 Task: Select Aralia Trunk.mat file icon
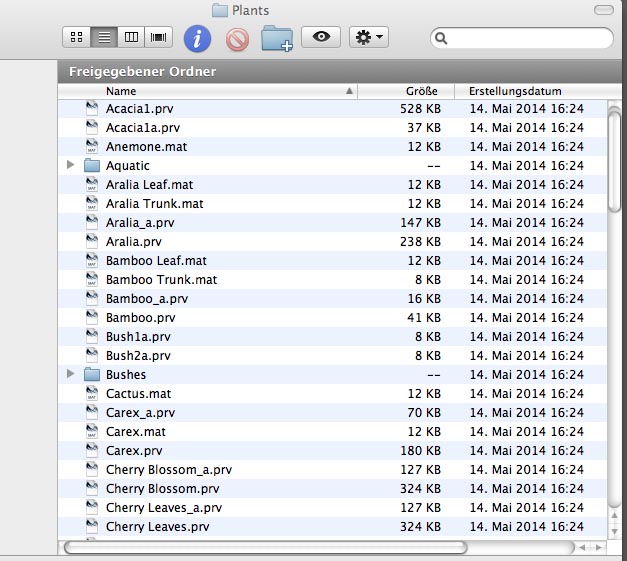pos(92,203)
